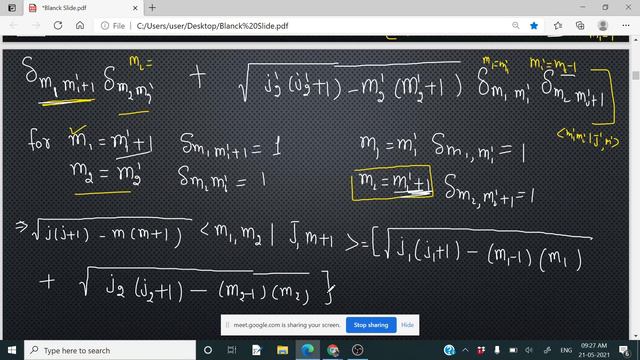The height and width of the screenshot is (360, 640).
Task: View file site information icon
Action: (x=105, y=26)
